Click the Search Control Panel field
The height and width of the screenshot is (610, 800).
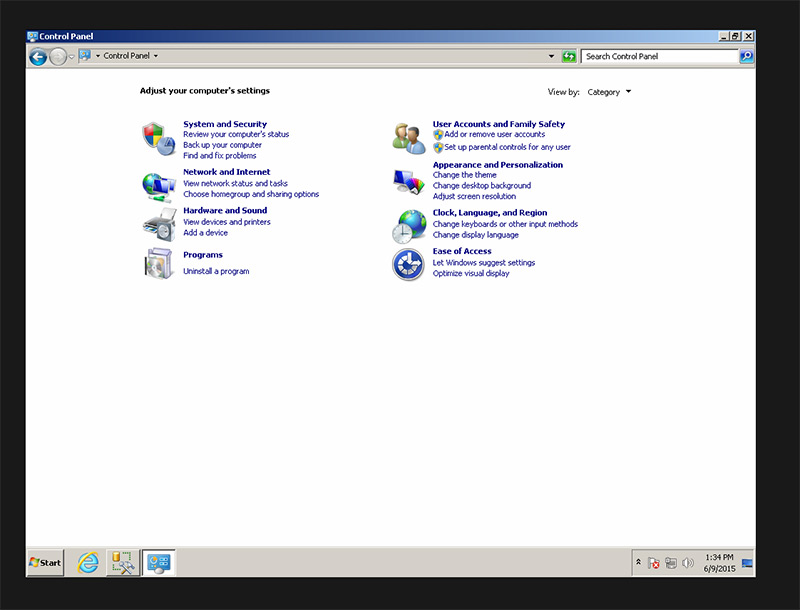(x=660, y=56)
